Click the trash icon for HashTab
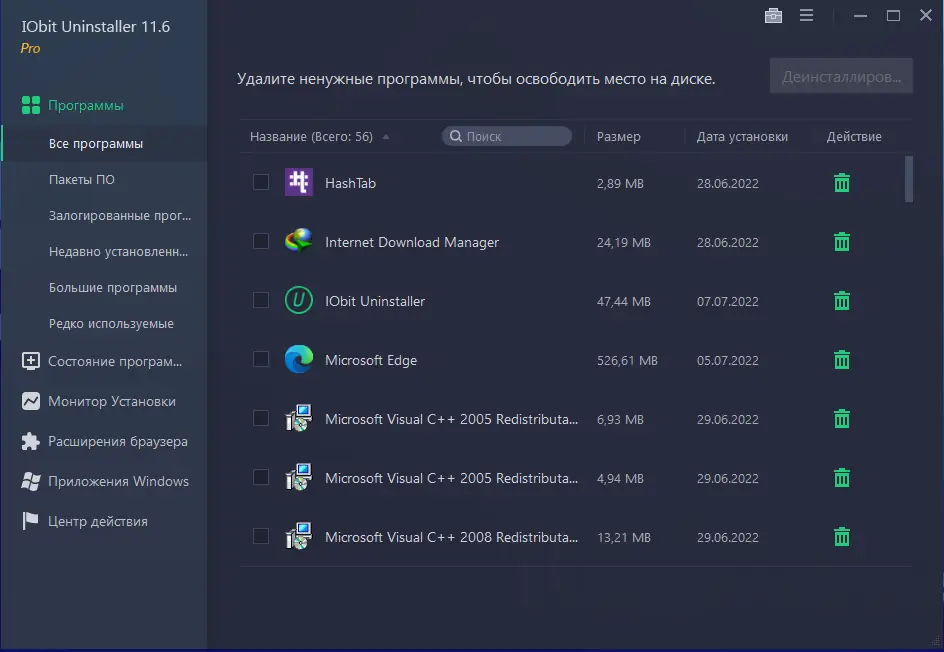The height and width of the screenshot is (652, 944). point(842,183)
